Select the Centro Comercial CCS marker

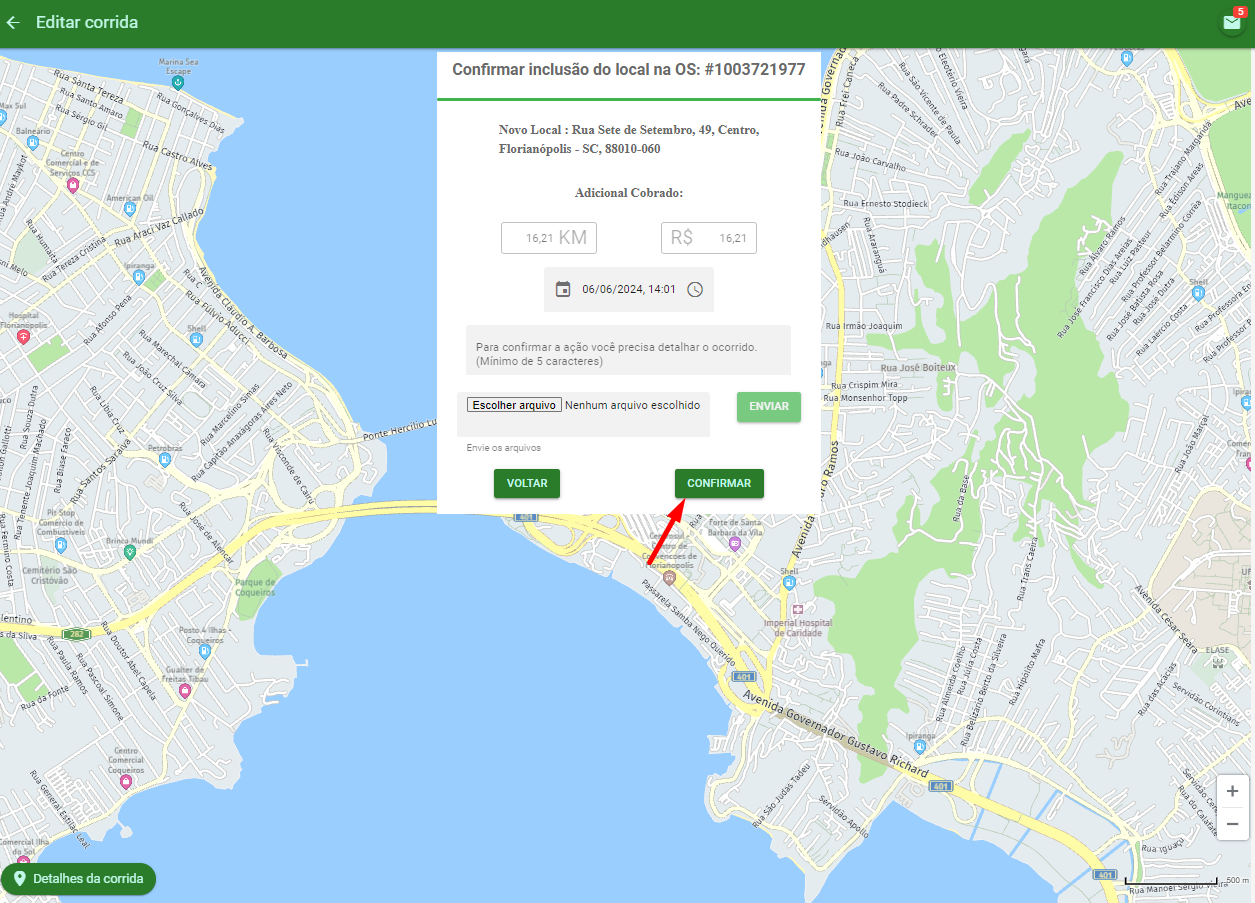point(72,185)
